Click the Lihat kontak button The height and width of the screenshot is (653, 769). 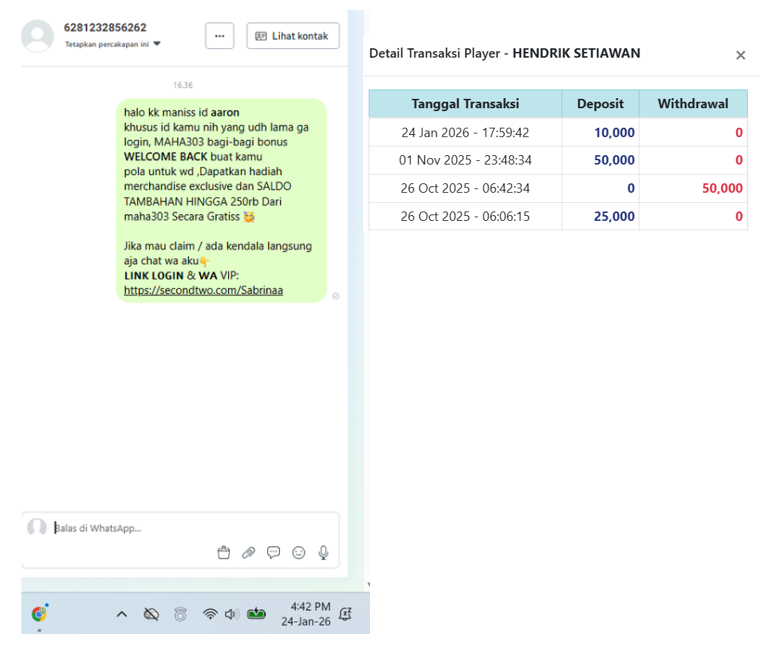click(293, 36)
